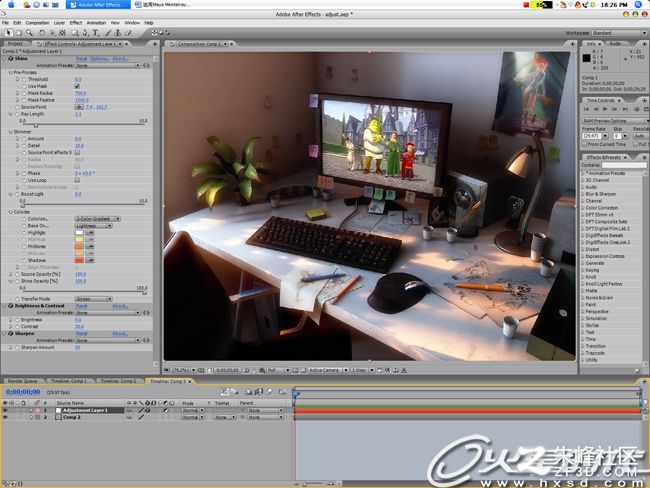Screen dimensions: 650x488
Task: Uncheck the Use Mask checkbox
Action: tap(77, 86)
